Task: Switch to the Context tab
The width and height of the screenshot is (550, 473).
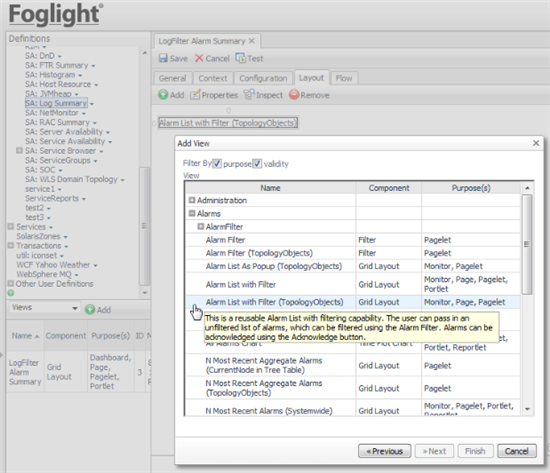Action: coord(213,78)
